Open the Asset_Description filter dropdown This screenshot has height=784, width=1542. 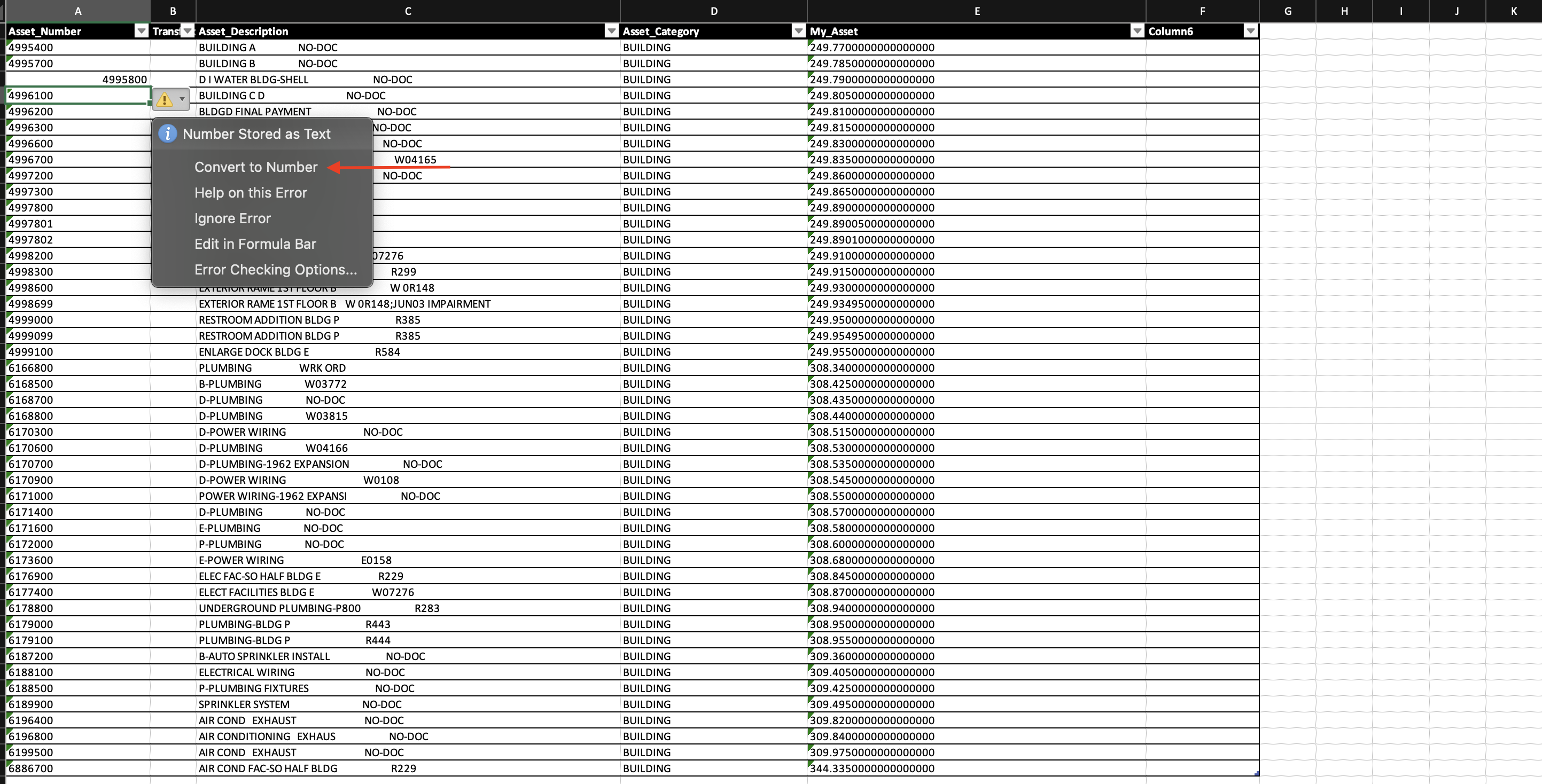point(611,31)
